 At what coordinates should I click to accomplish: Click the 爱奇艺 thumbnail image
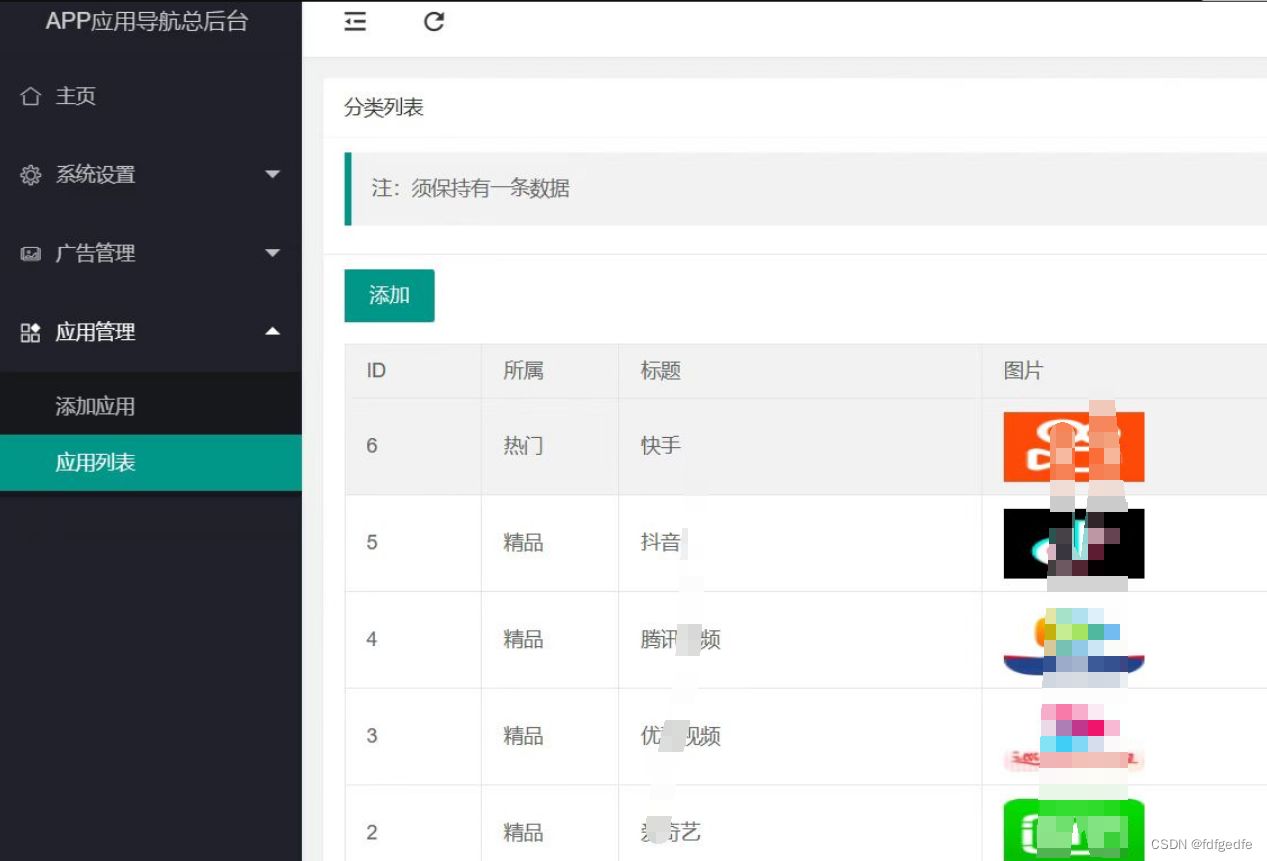coord(1073,830)
